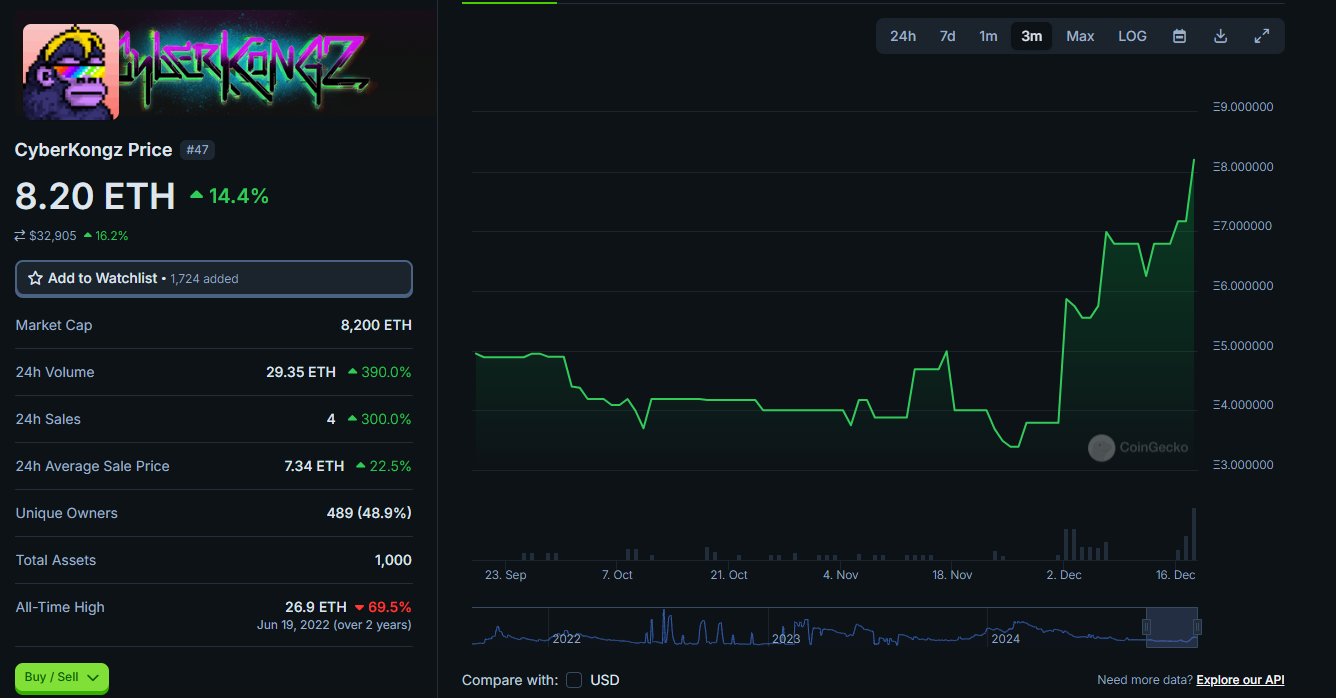Screen dimensions: 1336x698
Task: Click the $32,905 USD price
Action: click(x=53, y=236)
